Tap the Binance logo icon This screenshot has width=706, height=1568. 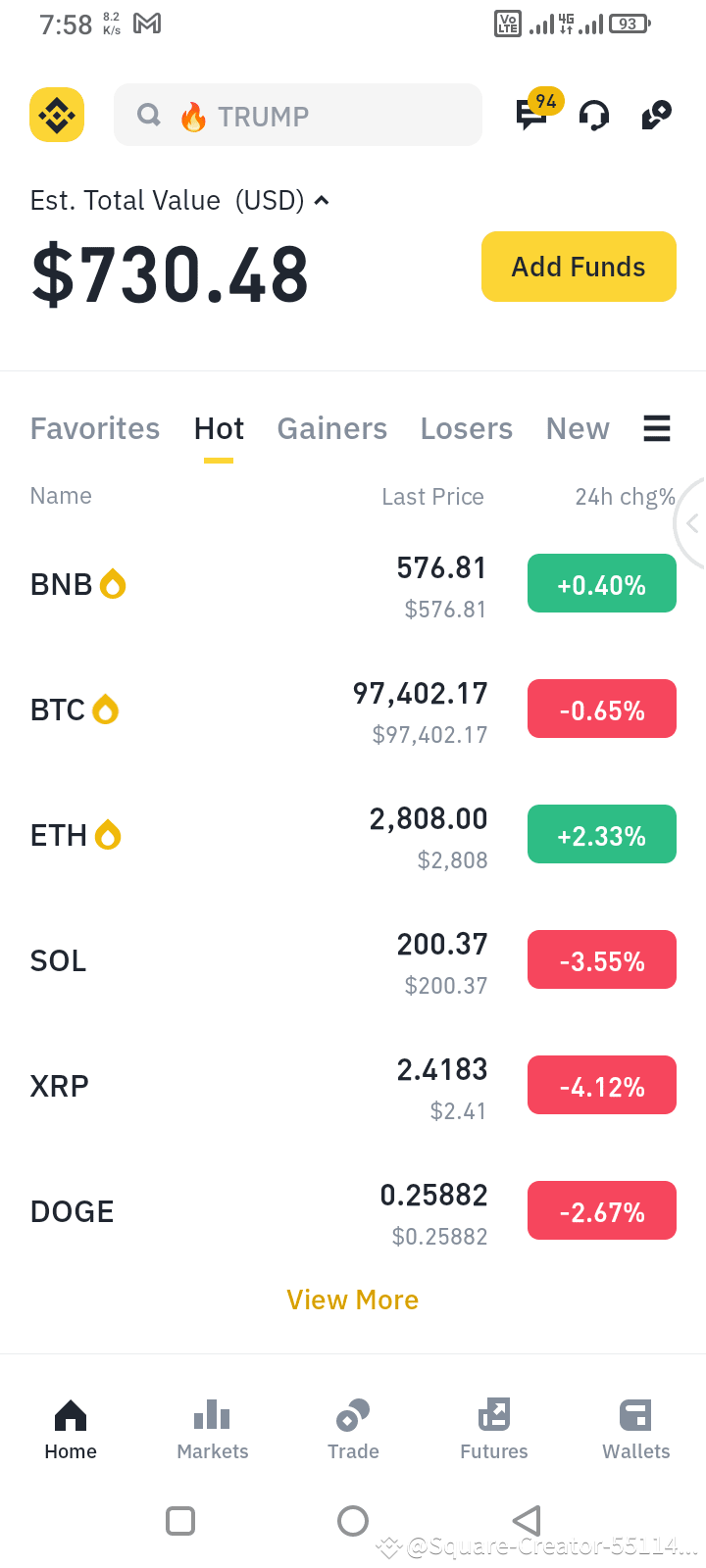click(57, 115)
